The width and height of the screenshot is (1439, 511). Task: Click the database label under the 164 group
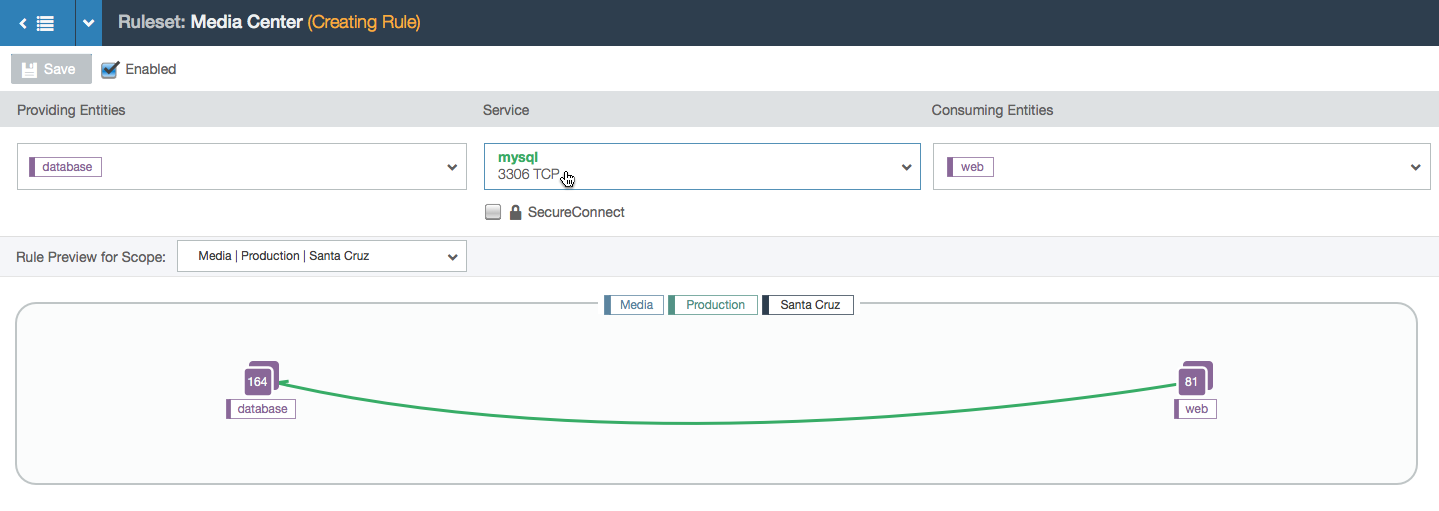pos(261,409)
